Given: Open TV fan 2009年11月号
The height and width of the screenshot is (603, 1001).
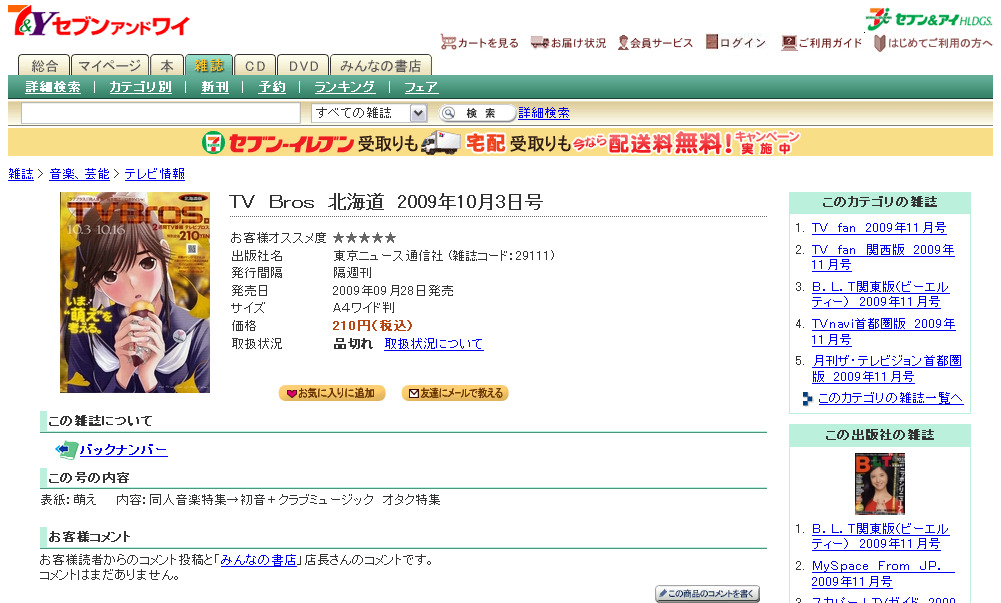Looking at the screenshot, I should tap(879, 228).
